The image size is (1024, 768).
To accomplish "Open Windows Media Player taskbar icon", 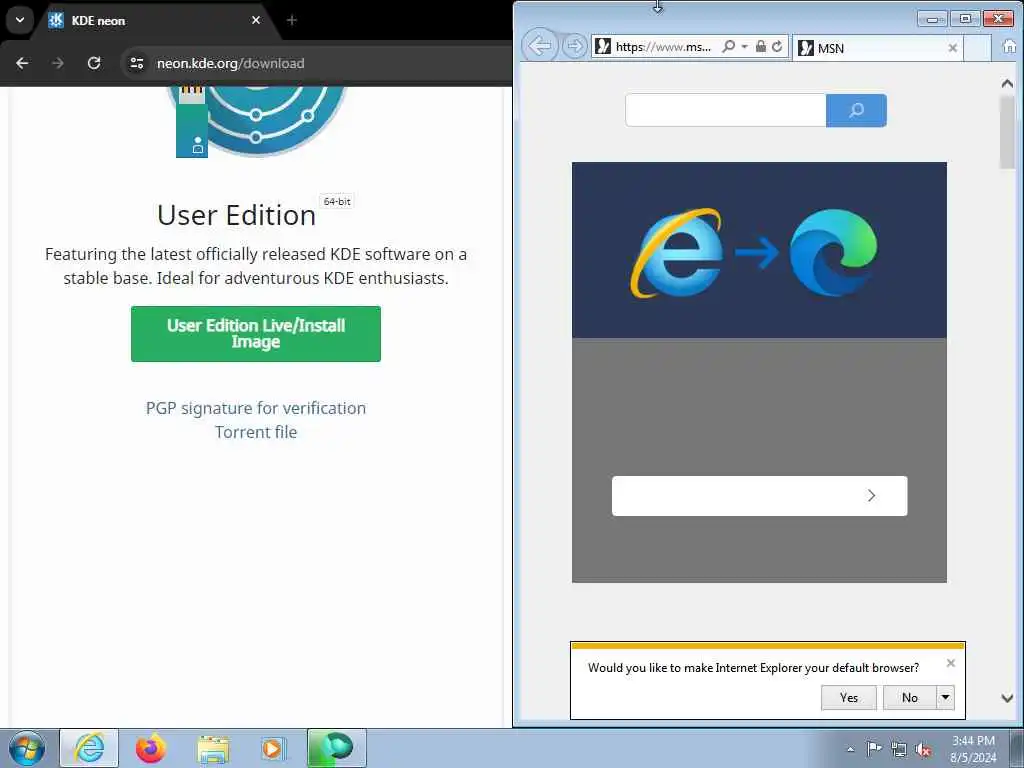I will pos(272,748).
